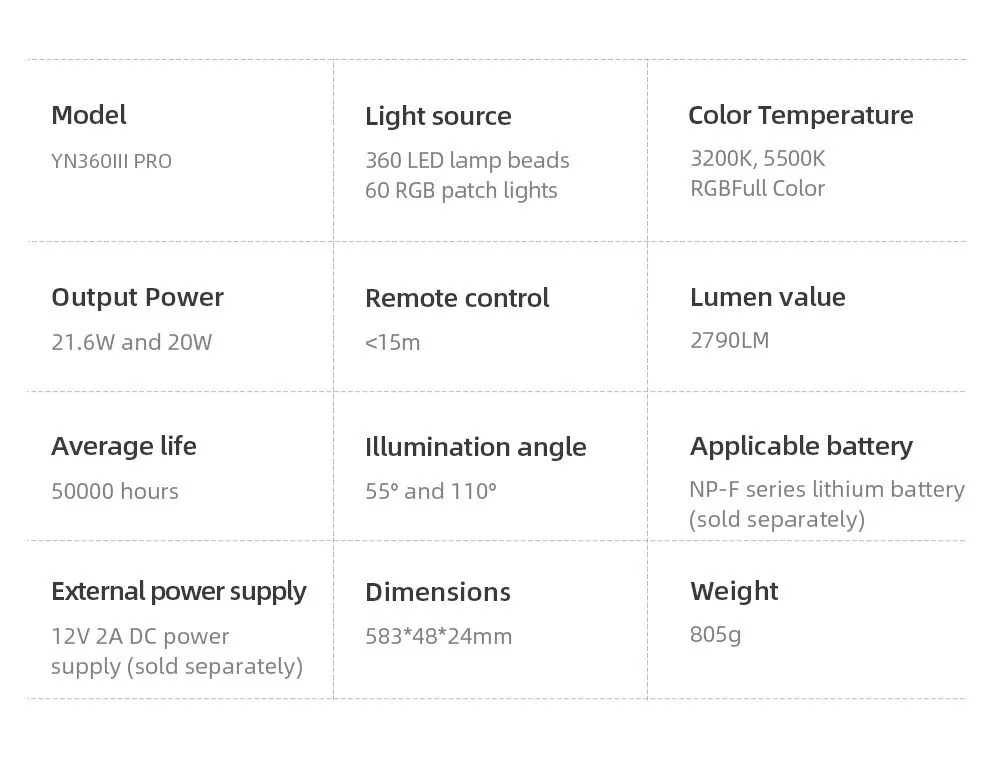The height and width of the screenshot is (762, 990).
Task: Select the 583*48*24mm dimensions value
Action: click(x=438, y=636)
